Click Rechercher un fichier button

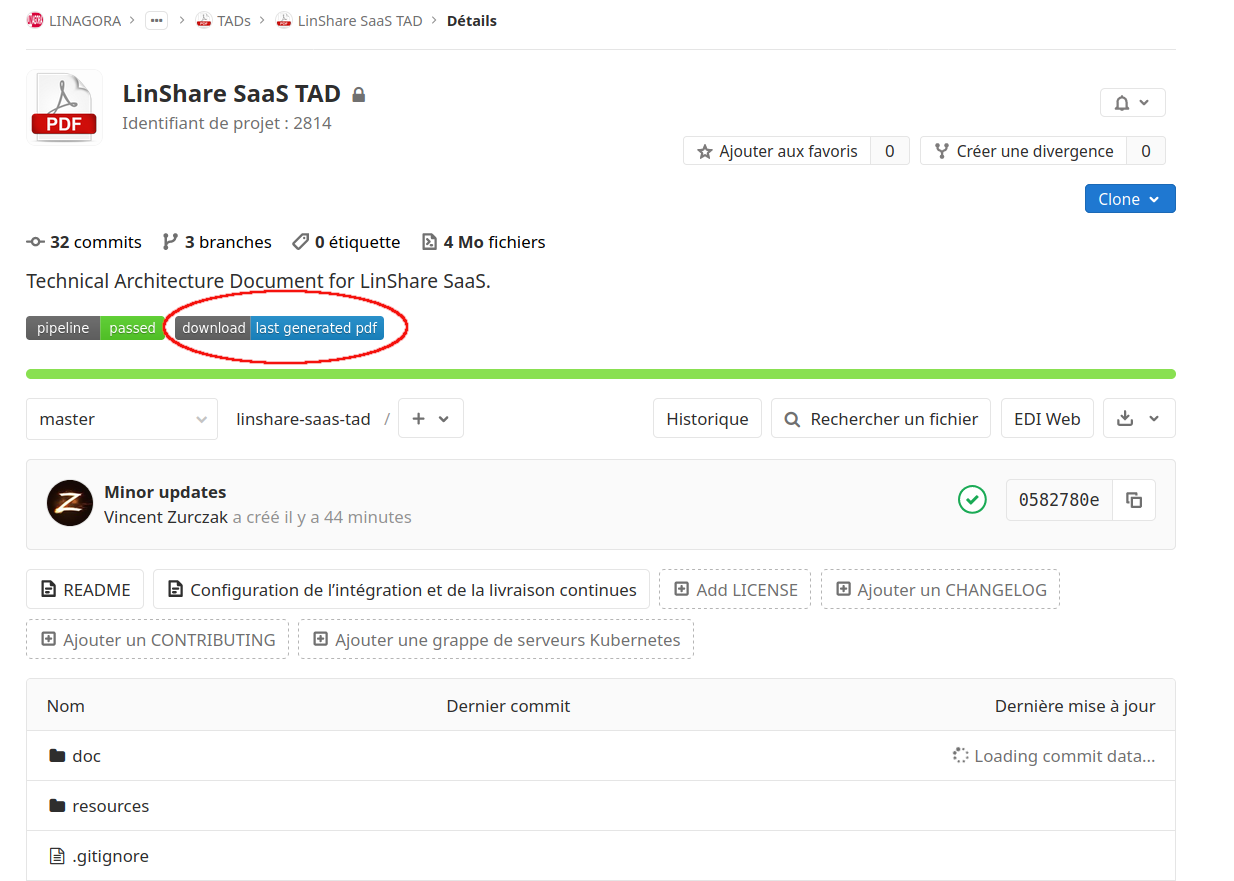[x=880, y=419]
